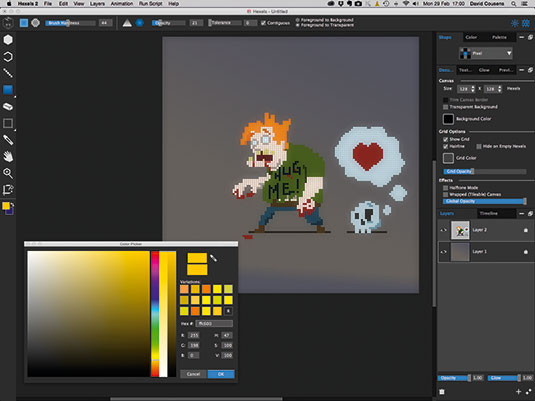Viewport: 535px width, 401px height.
Task: Open the Pixel shape dropdown
Action: pyautogui.click(x=486, y=53)
